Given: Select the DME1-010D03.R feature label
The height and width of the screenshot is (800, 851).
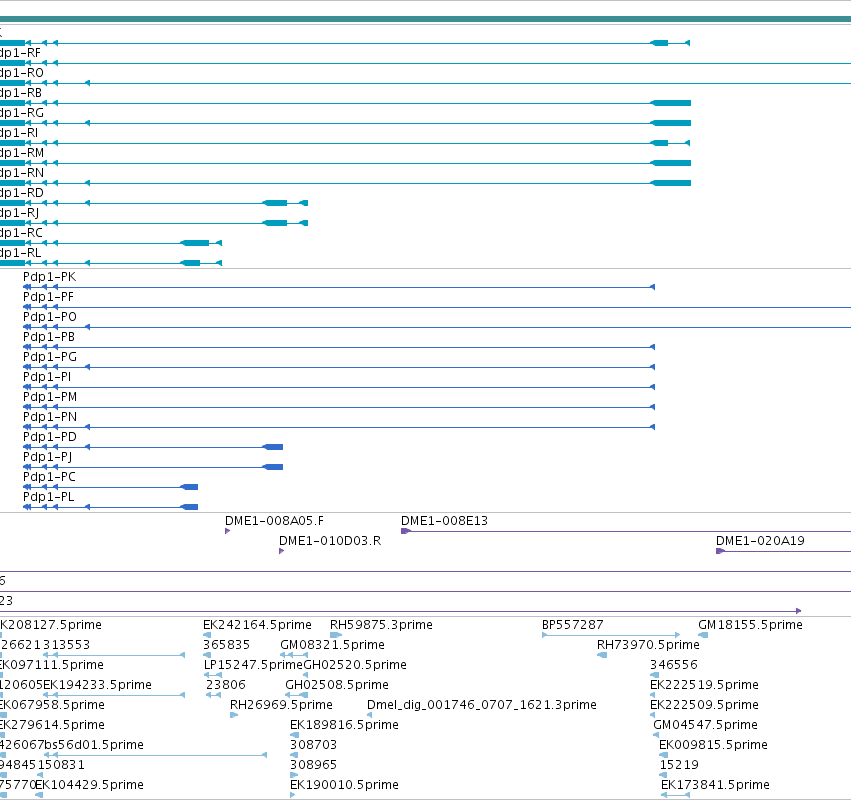Looking at the screenshot, I should 330,541.
